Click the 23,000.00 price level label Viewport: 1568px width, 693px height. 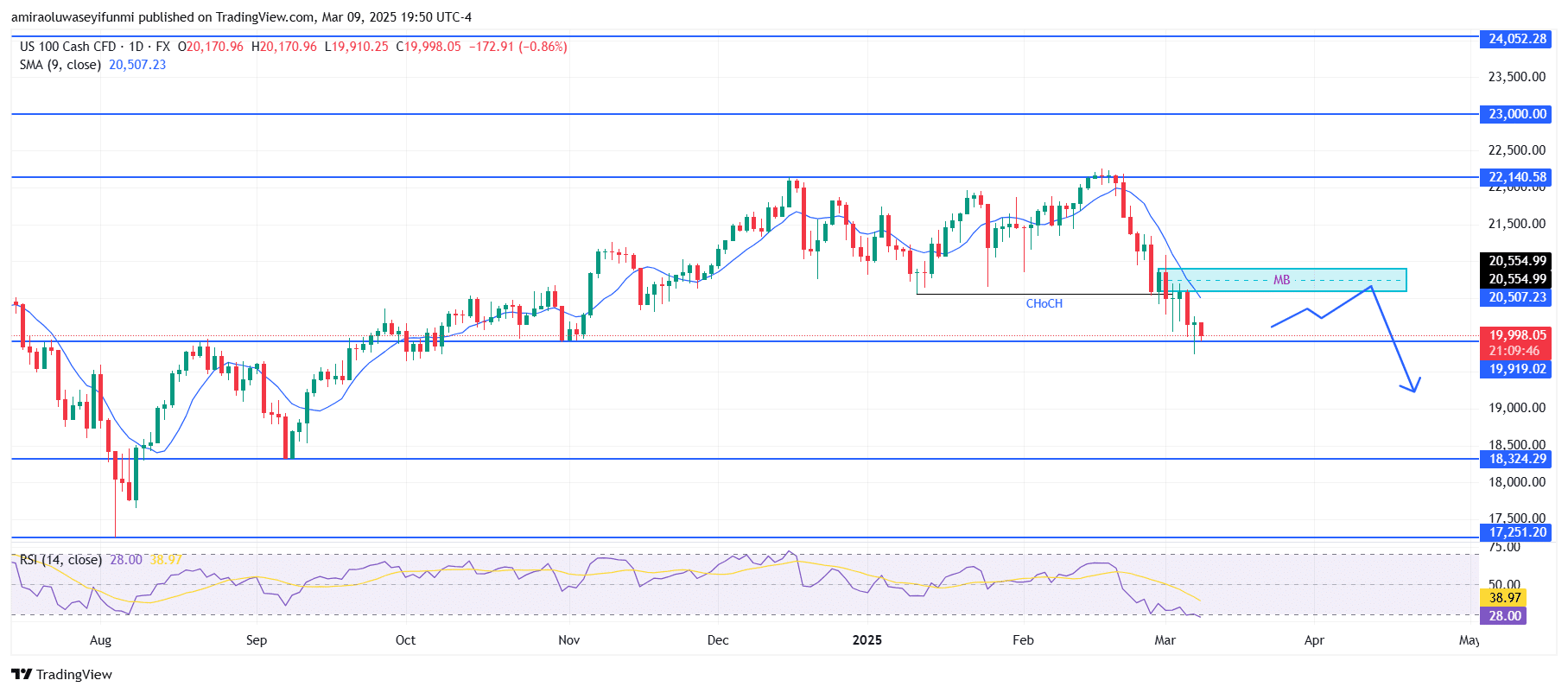[1517, 114]
